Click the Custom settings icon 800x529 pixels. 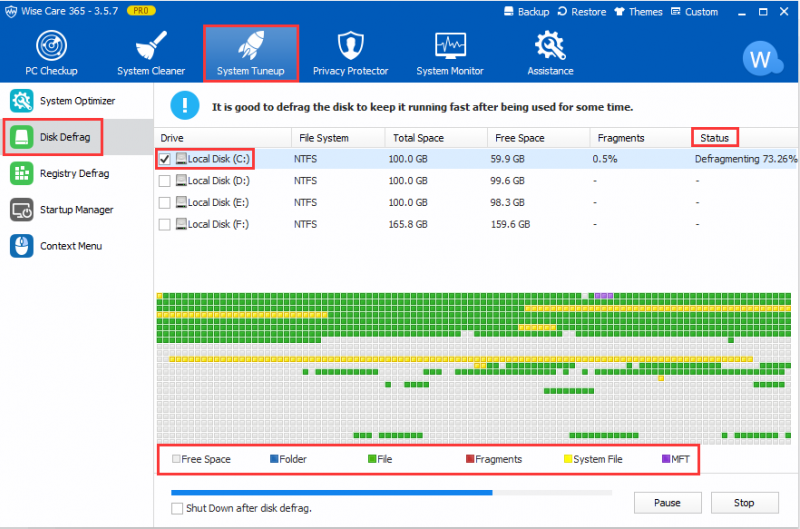tap(676, 11)
